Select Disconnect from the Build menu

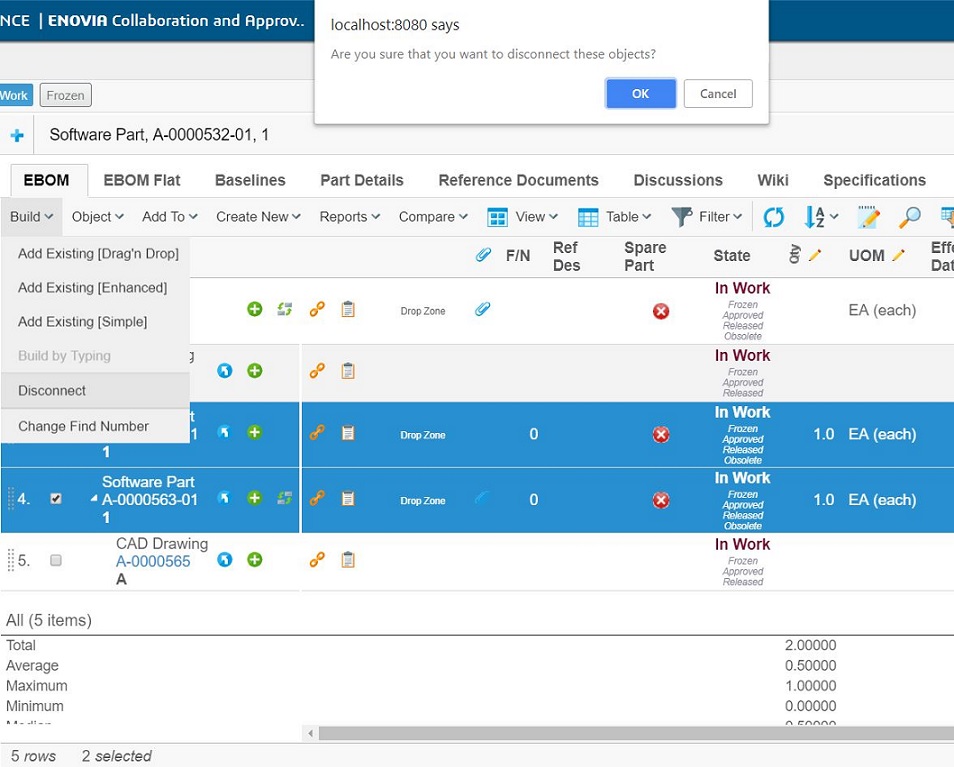[x=52, y=391]
